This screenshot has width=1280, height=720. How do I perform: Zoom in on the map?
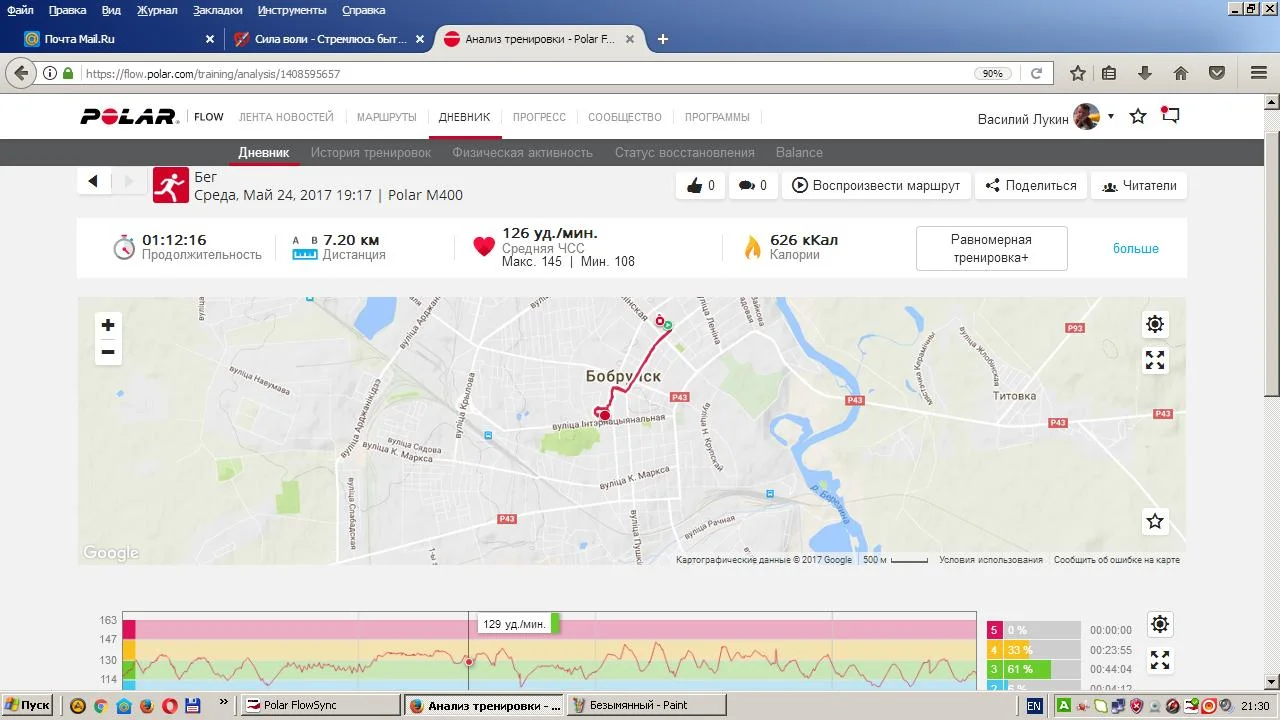coord(108,325)
